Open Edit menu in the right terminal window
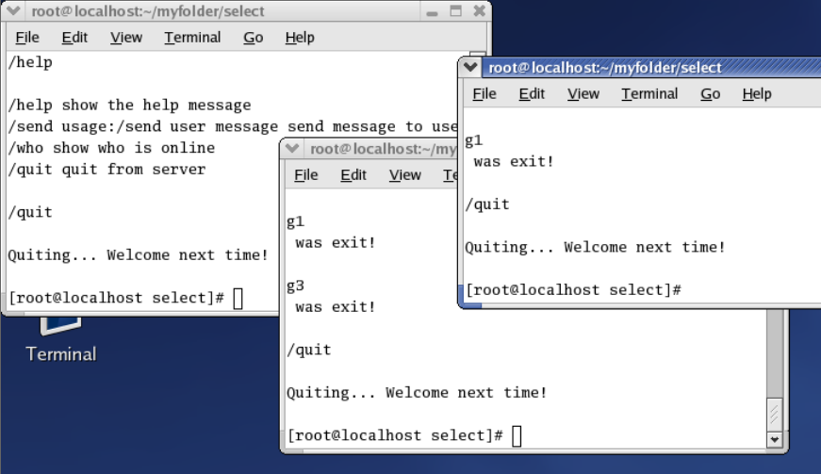821x474 pixels. [x=531, y=94]
